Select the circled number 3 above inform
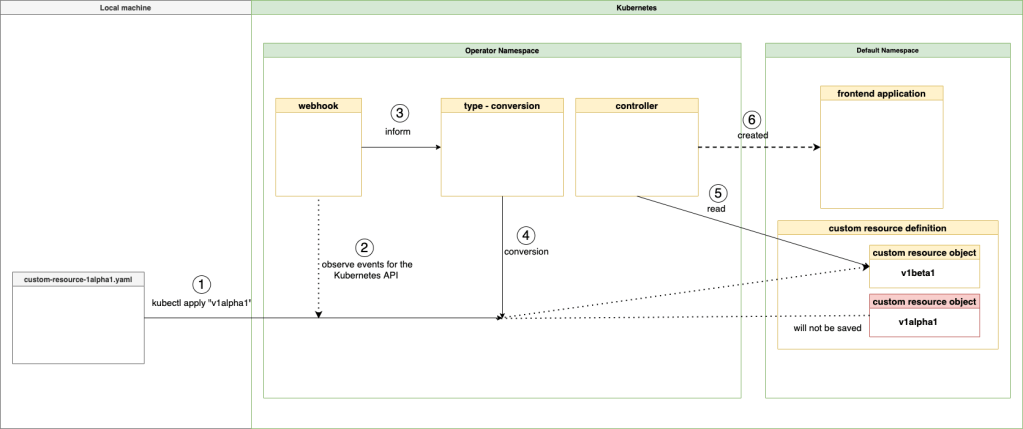1023x429 pixels. (400, 113)
